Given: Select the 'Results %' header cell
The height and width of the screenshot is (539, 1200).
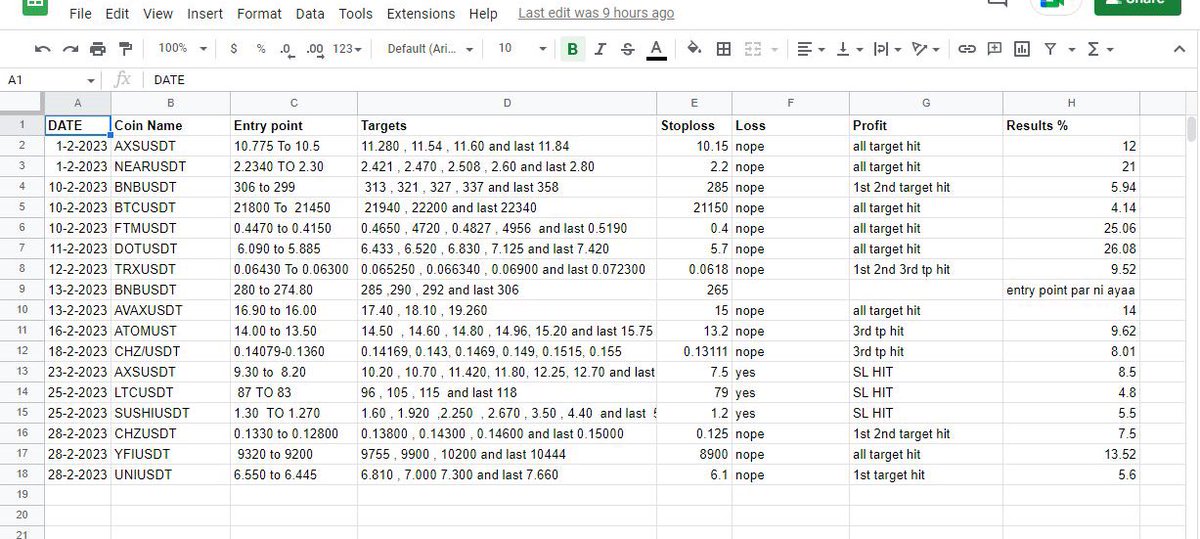Looking at the screenshot, I should [x=1071, y=126].
